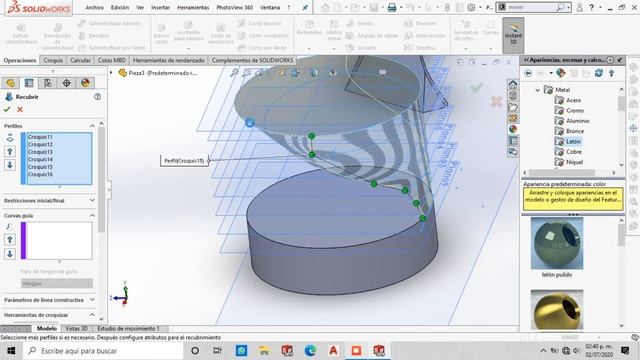Collapse the Curvas guía section

coord(92,216)
